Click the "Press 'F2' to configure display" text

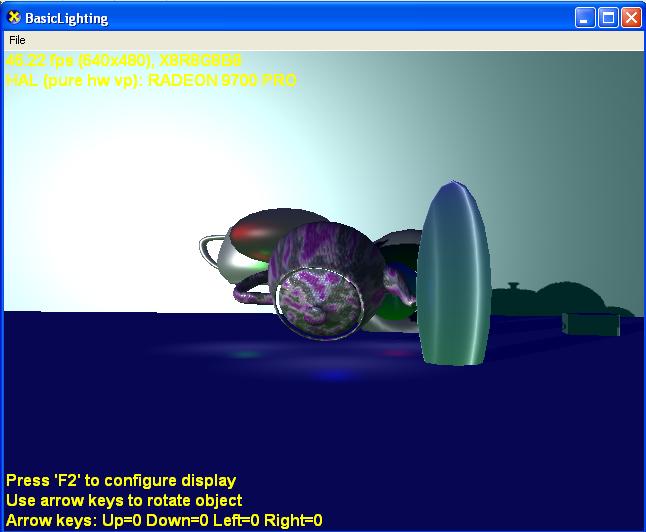121,481
